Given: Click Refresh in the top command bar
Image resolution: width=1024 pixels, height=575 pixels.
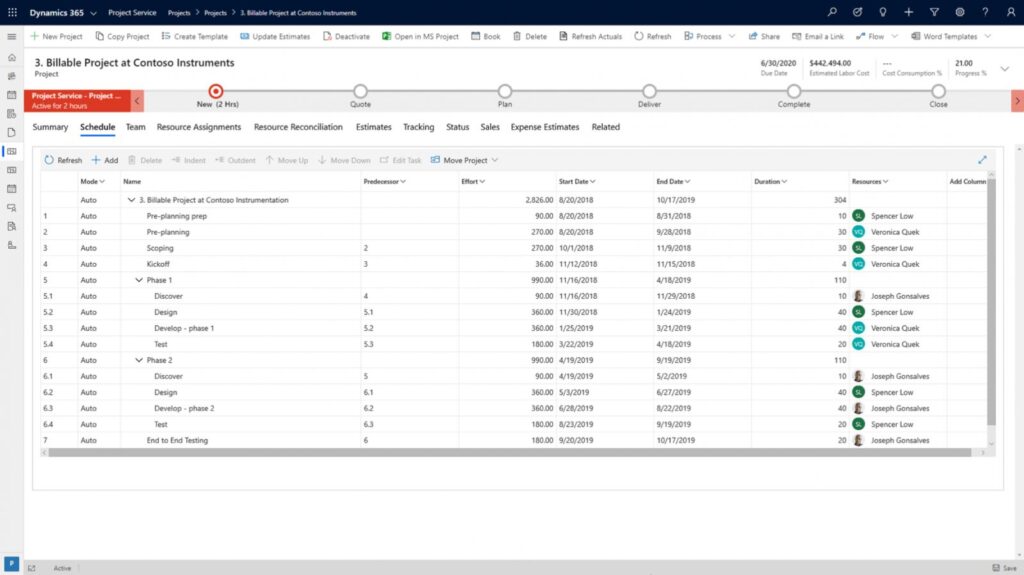Looking at the screenshot, I should (652, 37).
